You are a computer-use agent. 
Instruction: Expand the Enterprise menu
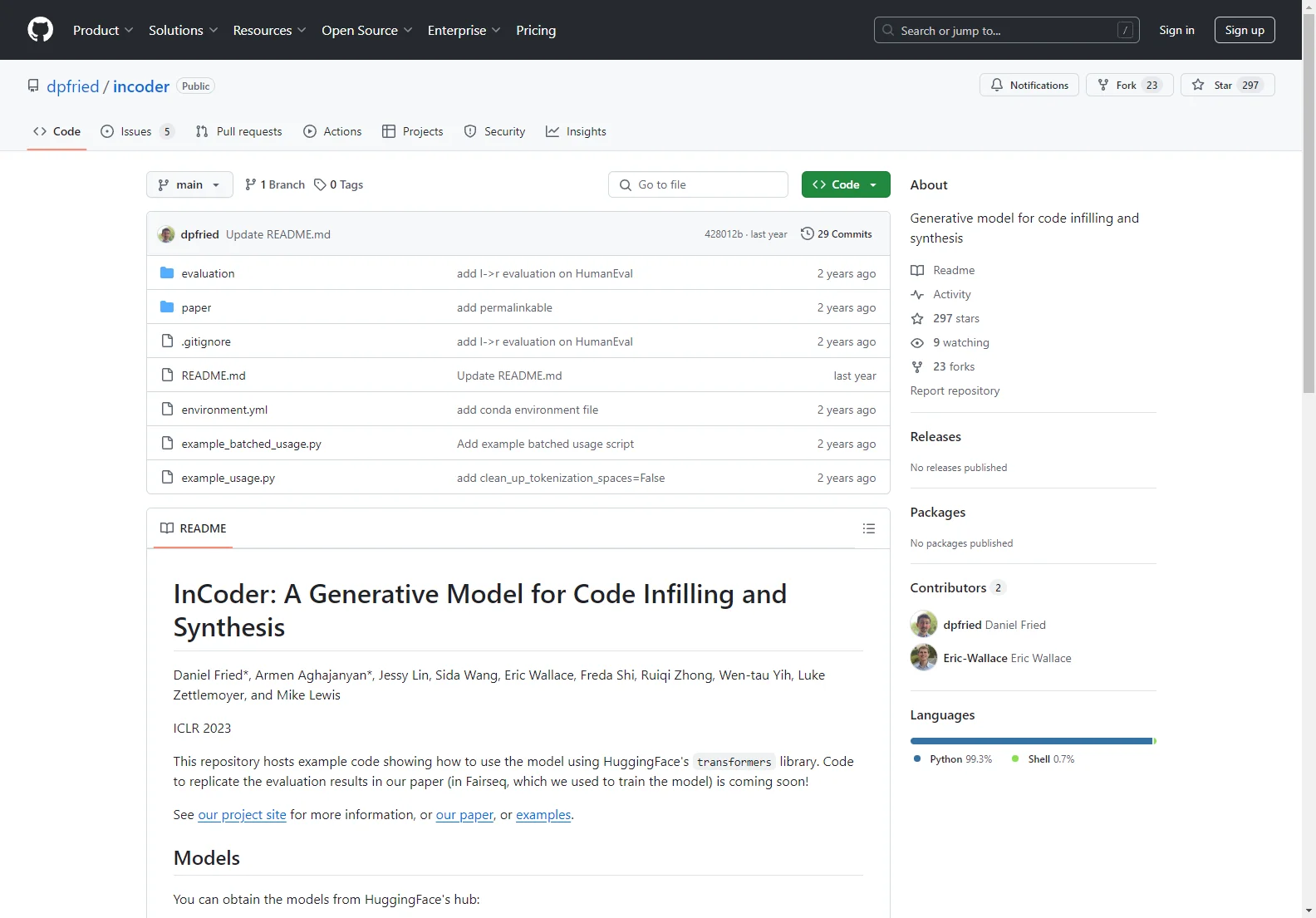click(464, 30)
